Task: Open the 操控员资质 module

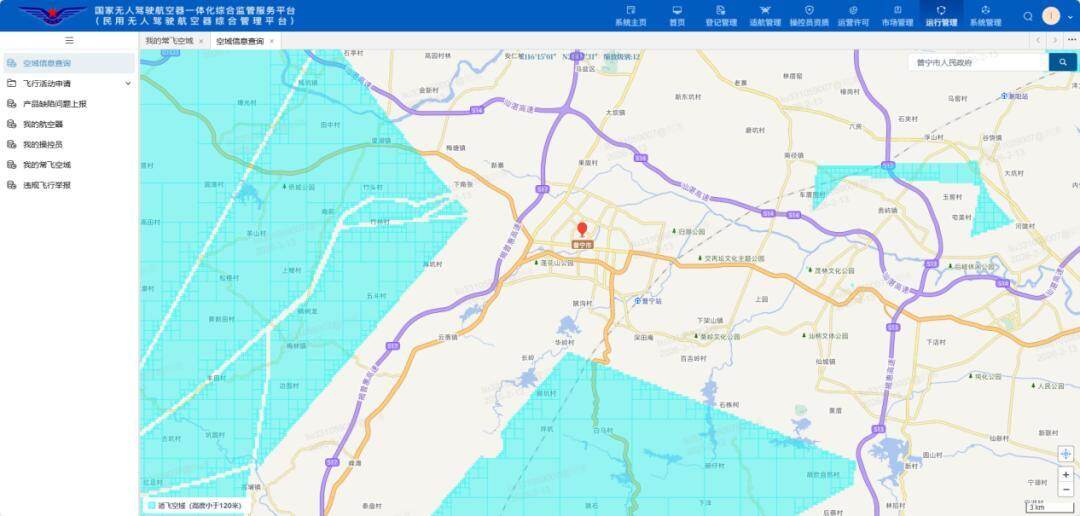Action: (809, 15)
